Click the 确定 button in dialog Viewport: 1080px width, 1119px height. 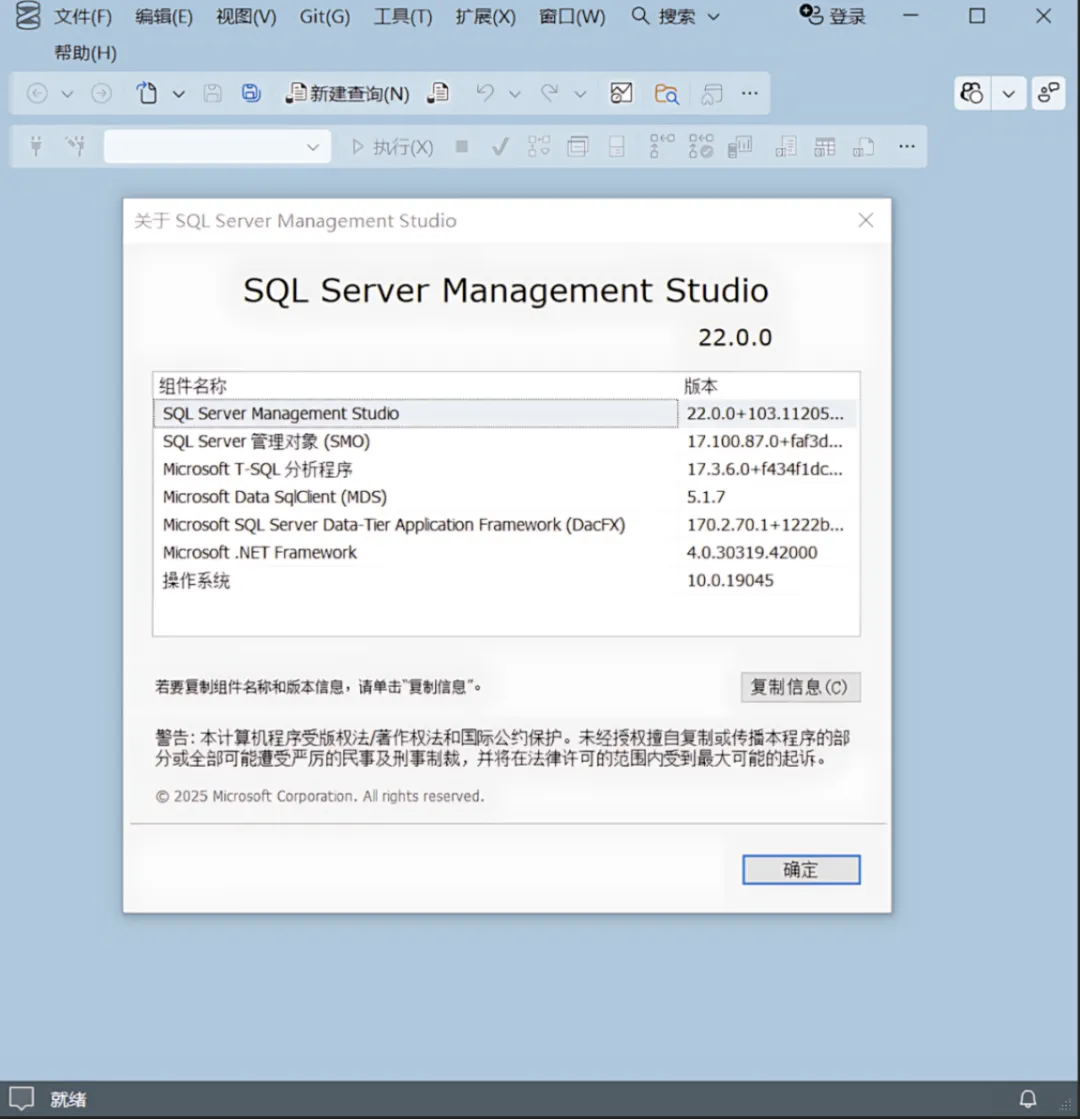pyautogui.click(x=801, y=869)
